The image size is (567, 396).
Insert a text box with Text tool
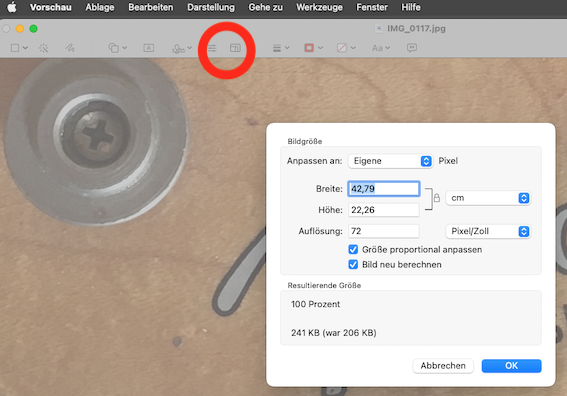coord(149,48)
